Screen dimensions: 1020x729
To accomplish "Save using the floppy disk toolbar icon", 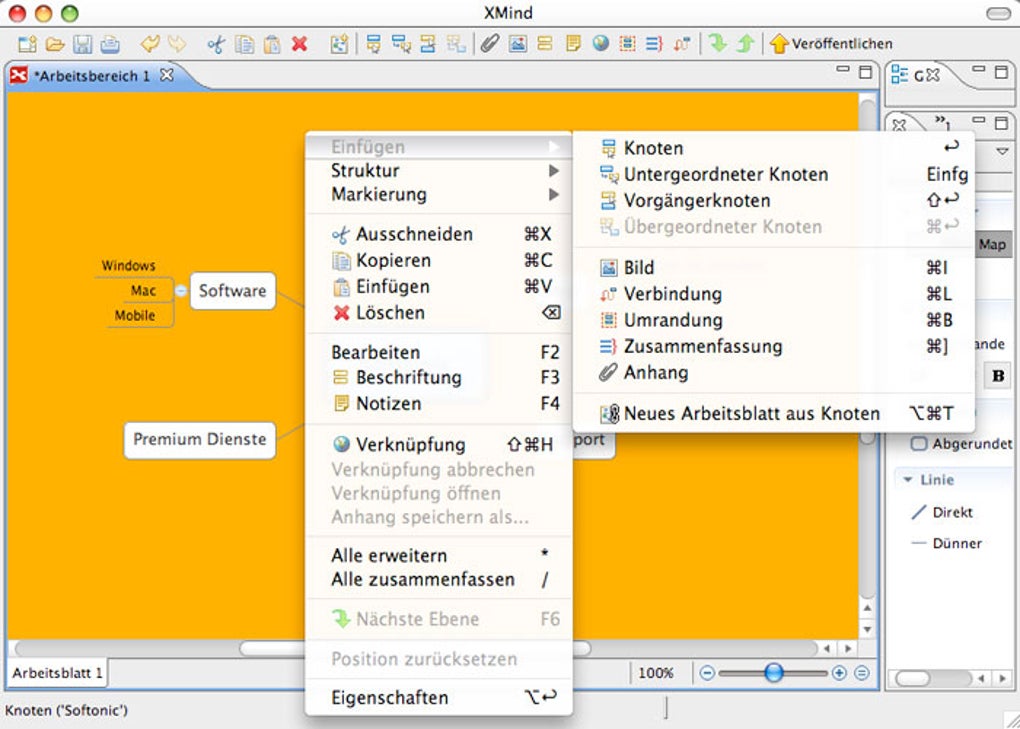I will coord(83,44).
